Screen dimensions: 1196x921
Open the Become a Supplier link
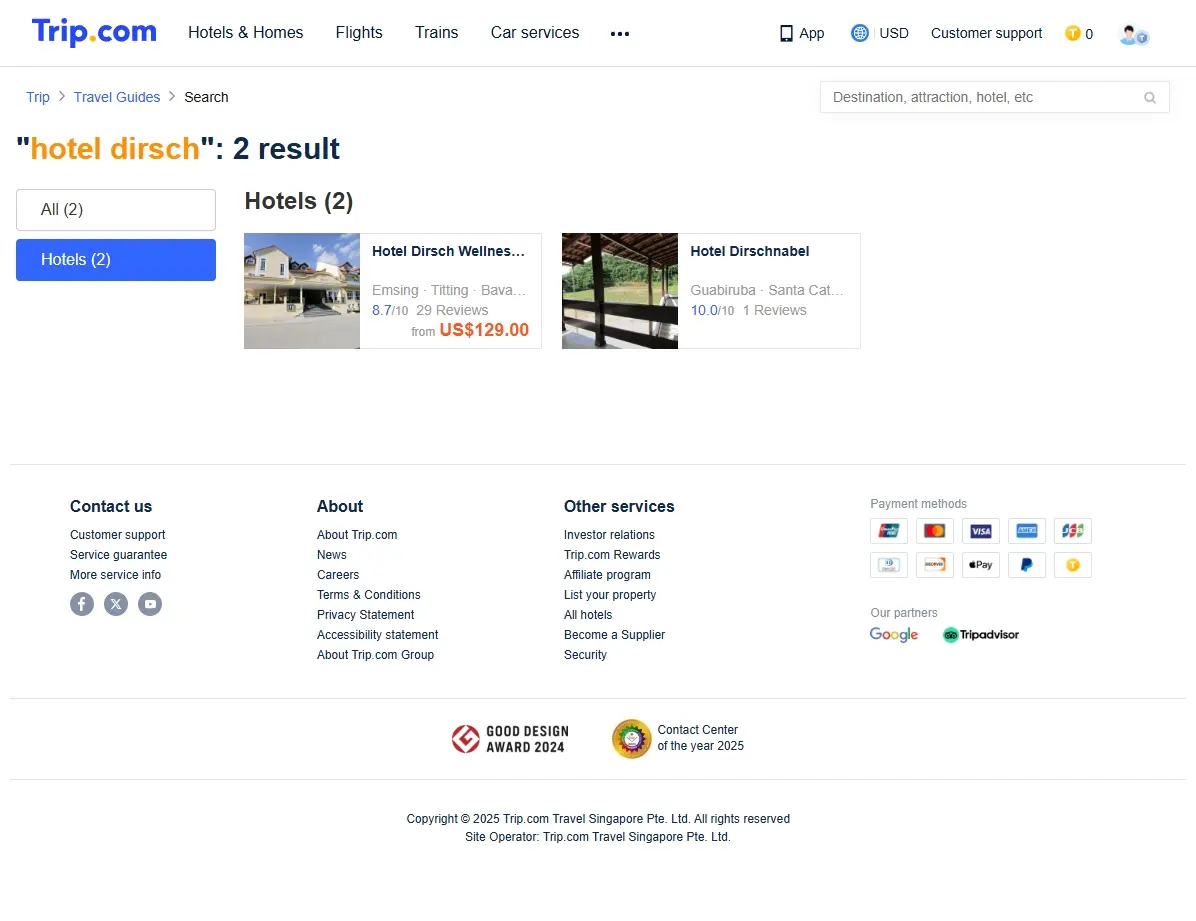(614, 634)
